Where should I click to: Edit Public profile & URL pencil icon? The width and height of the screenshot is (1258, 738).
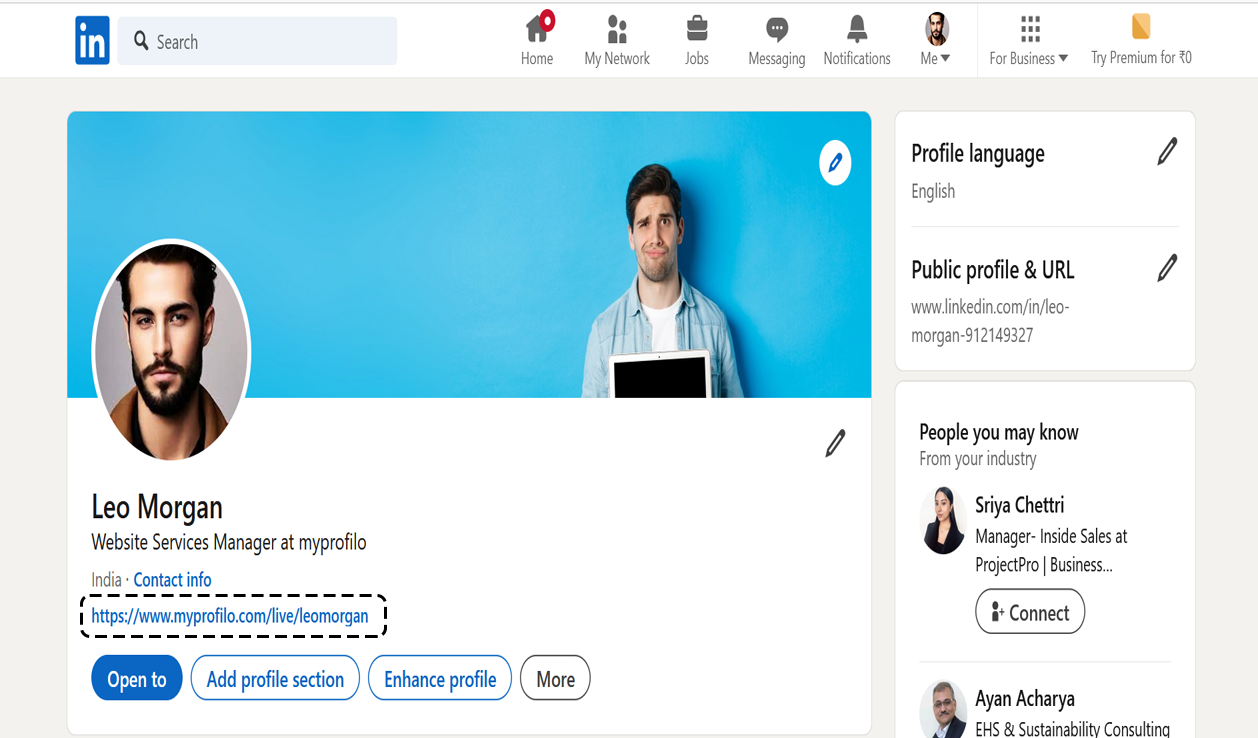click(x=1167, y=268)
